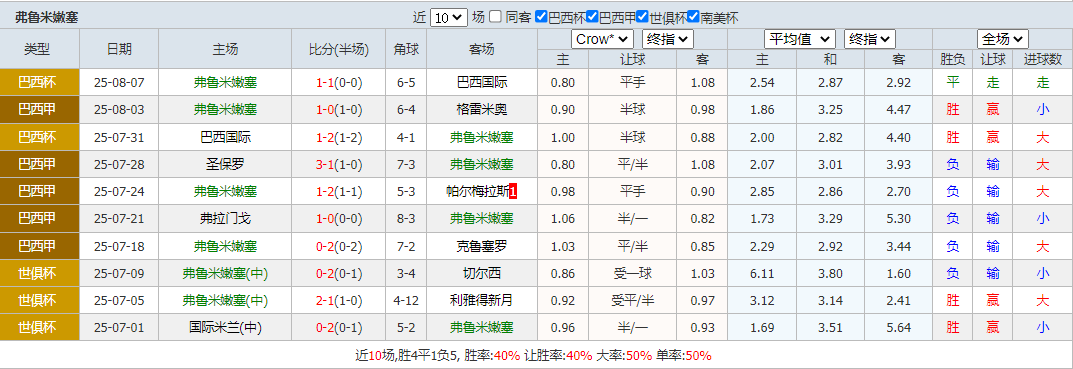Click the 5.64 away odds value
This screenshot has height=369, width=1073.
tap(899, 327)
